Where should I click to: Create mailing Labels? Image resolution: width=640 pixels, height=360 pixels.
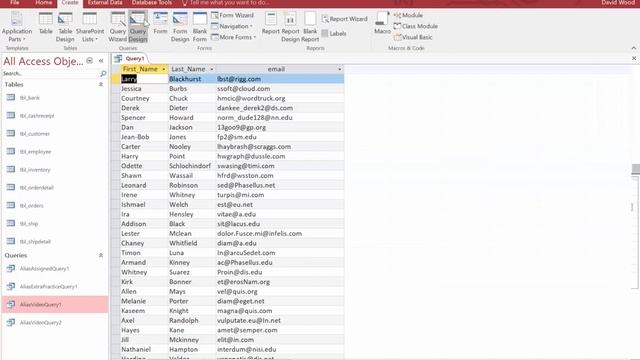(x=334, y=33)
